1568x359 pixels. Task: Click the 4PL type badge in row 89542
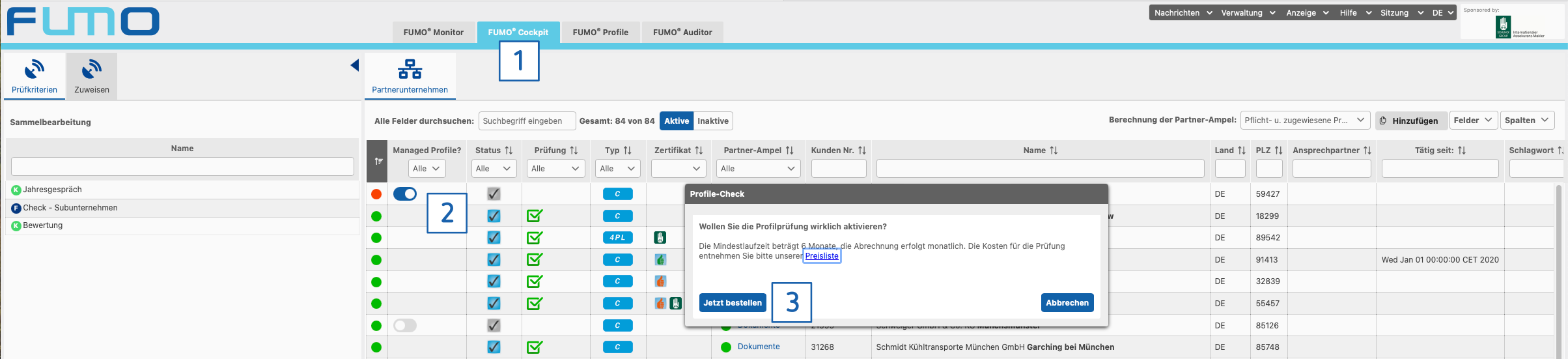pos(617,238)
